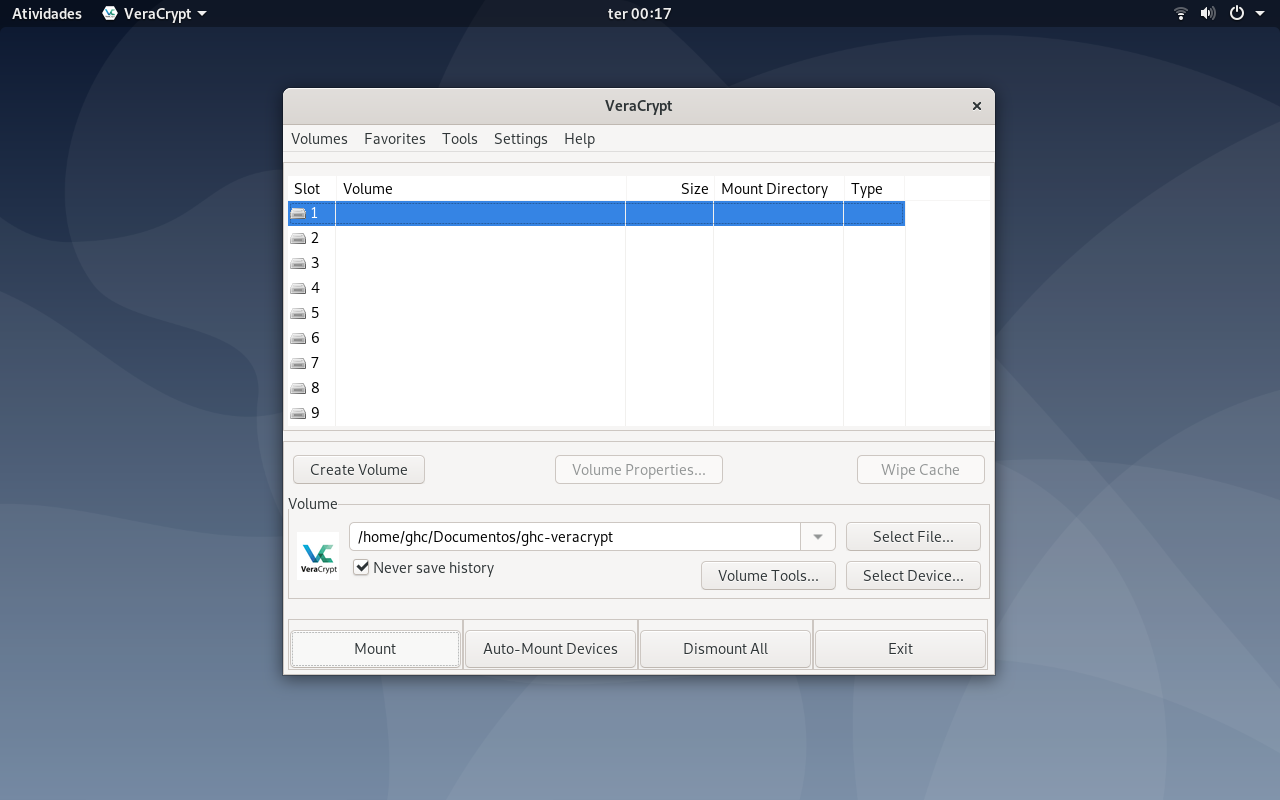Click Dismount All
The image size is (1280, 800).
pyautogui.click(x=725, y=649)
